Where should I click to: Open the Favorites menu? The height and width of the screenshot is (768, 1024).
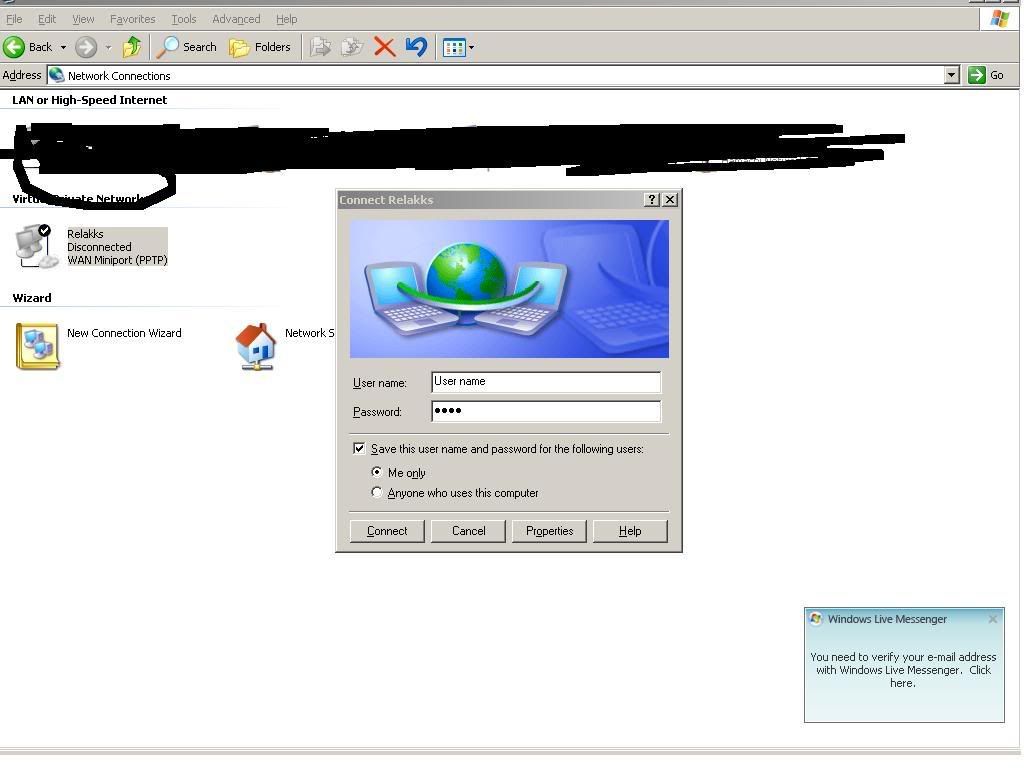[x=132, y=19]
